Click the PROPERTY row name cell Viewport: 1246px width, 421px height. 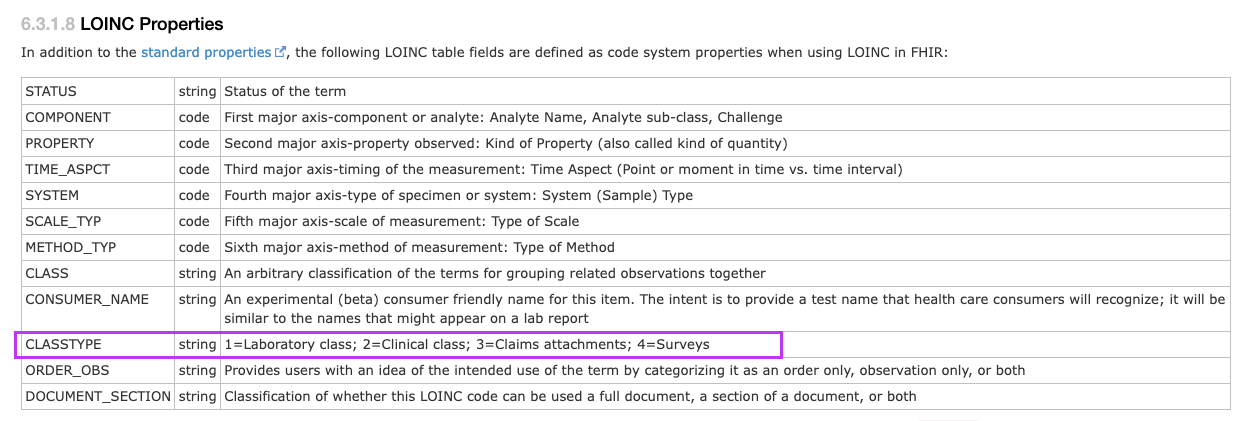[x=98, y=143]
